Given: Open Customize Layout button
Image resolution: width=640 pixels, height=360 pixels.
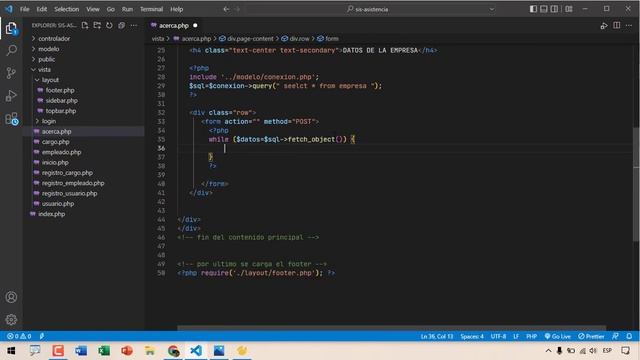Looking at the screenshot, I should pyautogui.click(x=569, y=9).
